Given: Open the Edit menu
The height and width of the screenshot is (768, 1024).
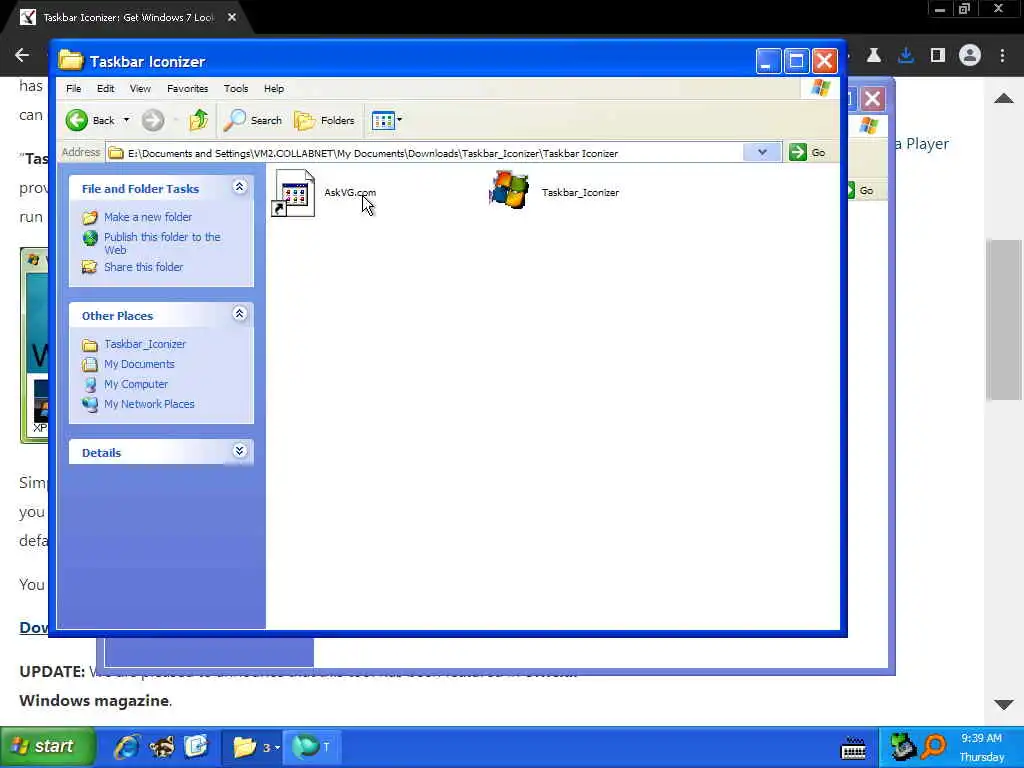Looking at the screenshot, I should [106, 88].
